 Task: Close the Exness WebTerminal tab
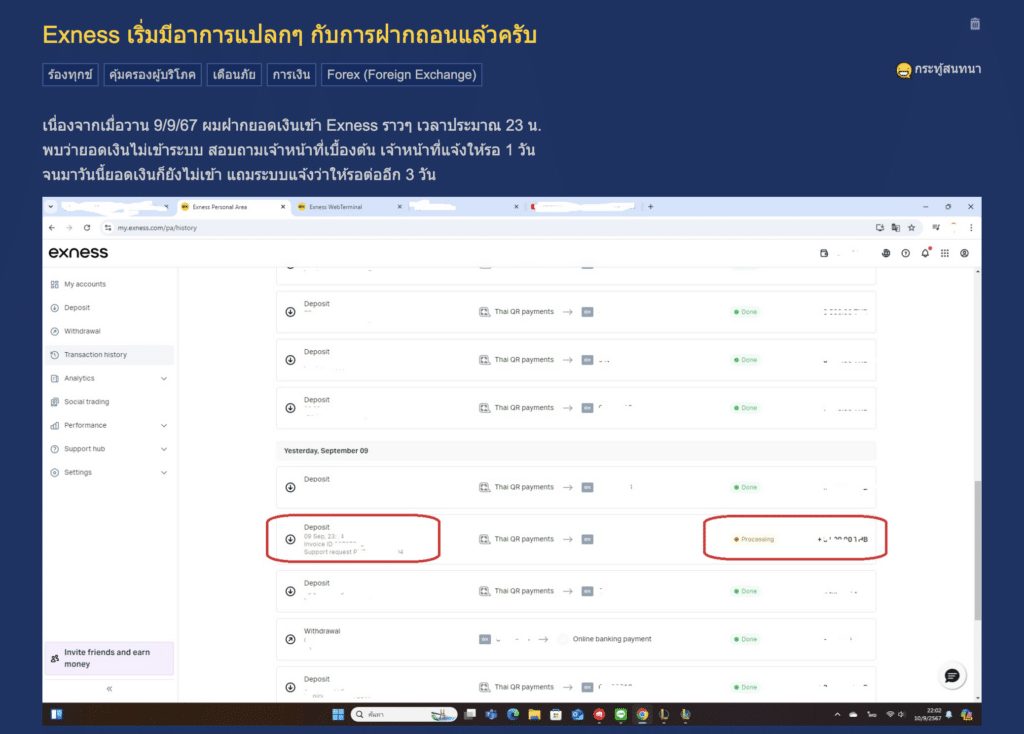(400, 207)
